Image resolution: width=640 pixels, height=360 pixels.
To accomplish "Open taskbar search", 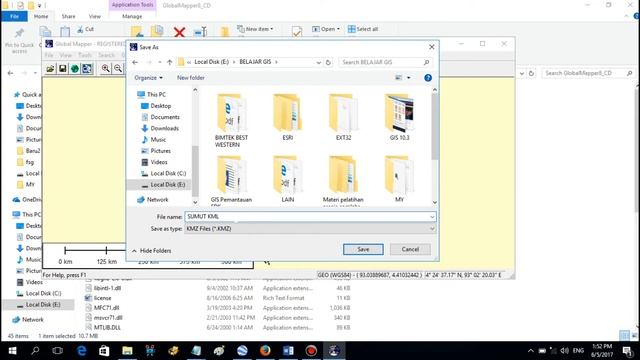I will [35, 351].
